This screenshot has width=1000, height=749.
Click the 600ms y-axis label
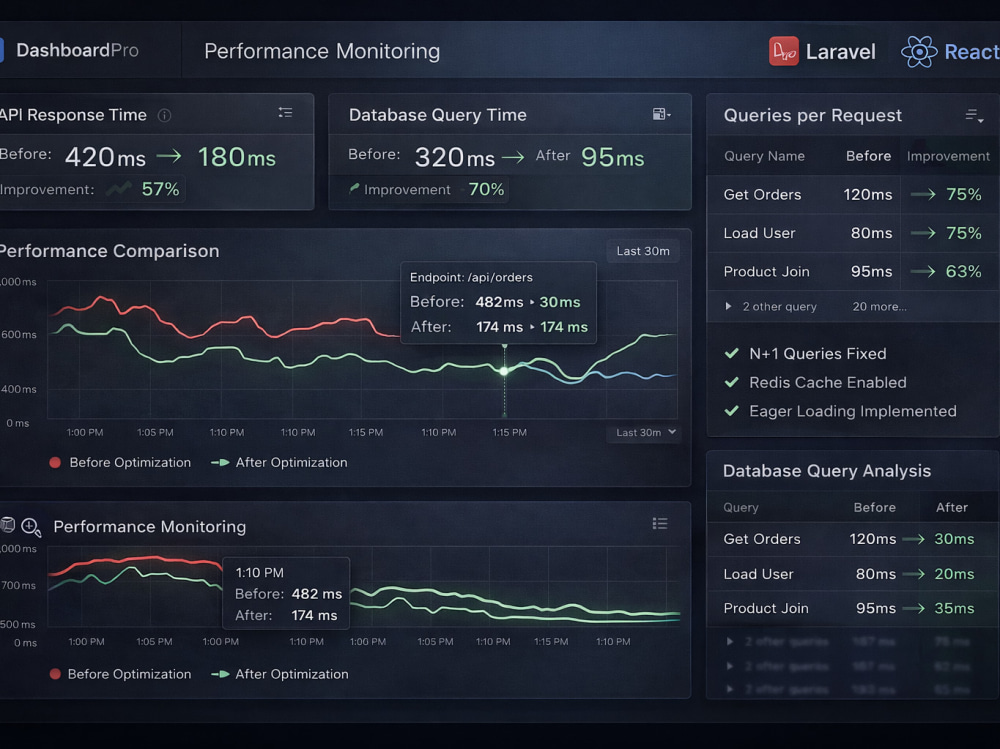tap(18, 334)
